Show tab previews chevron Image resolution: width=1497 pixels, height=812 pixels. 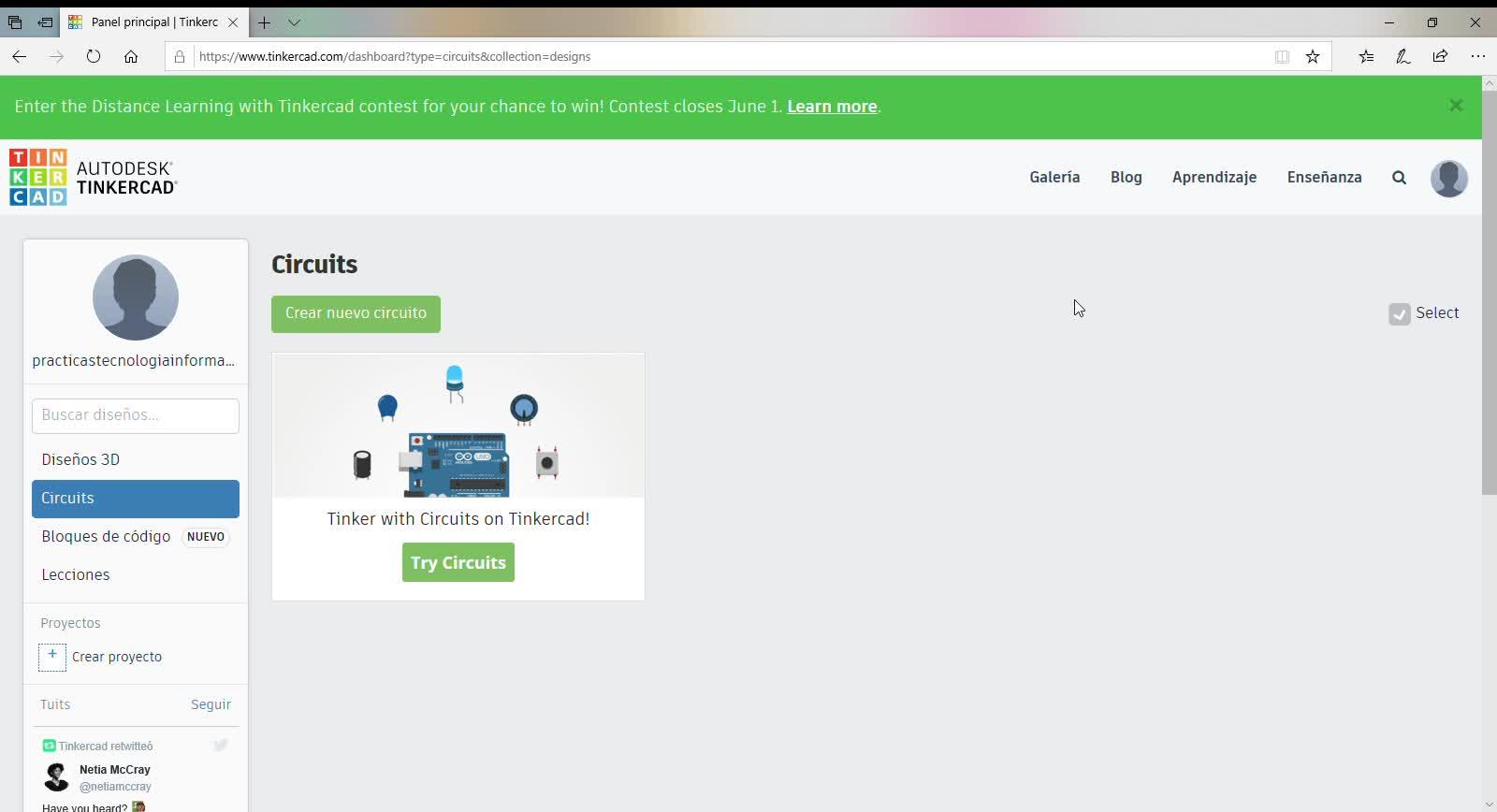[x=294, y=22]
